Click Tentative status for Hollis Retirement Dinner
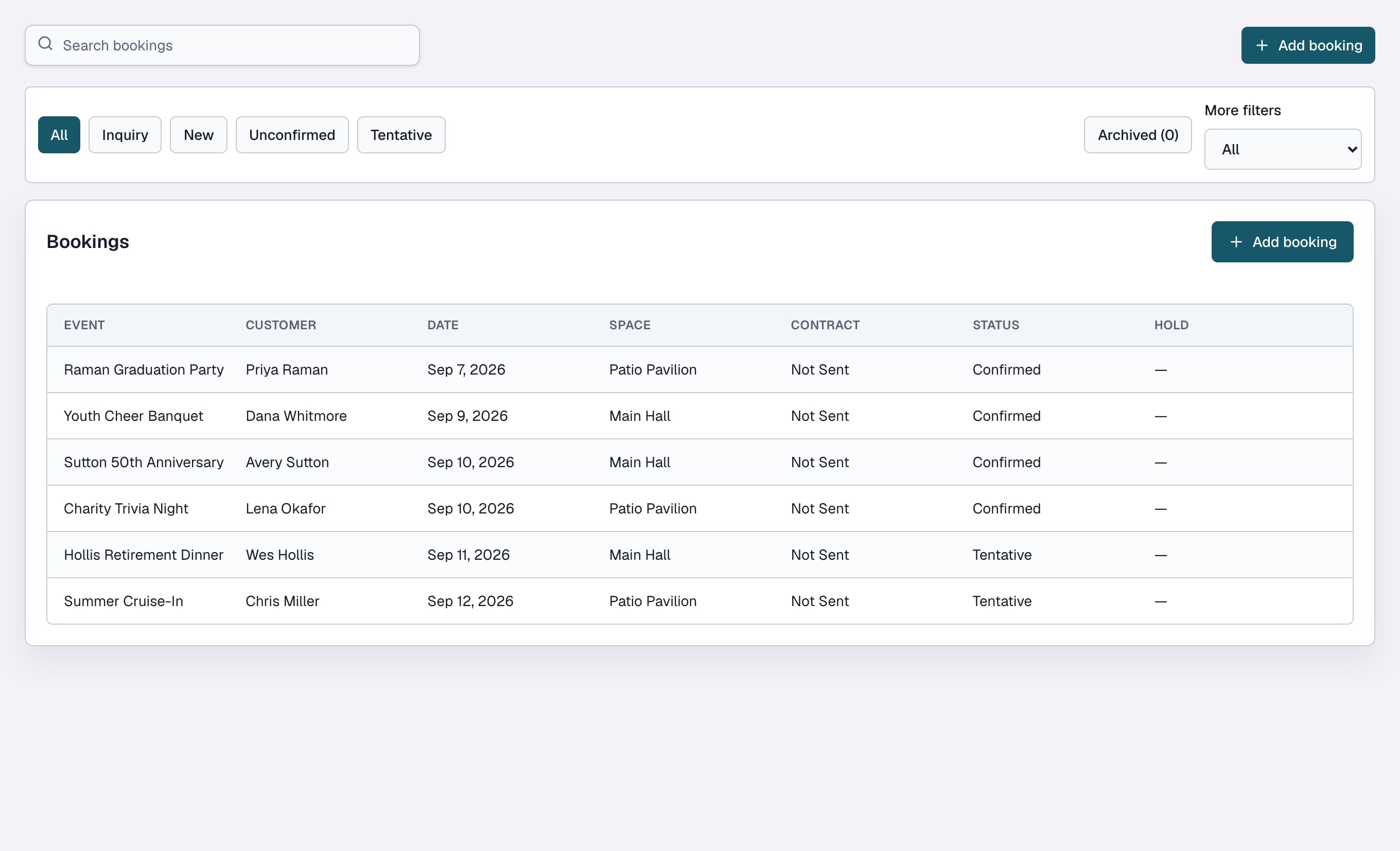1400x851 pixels. (x=1002, y=555)
